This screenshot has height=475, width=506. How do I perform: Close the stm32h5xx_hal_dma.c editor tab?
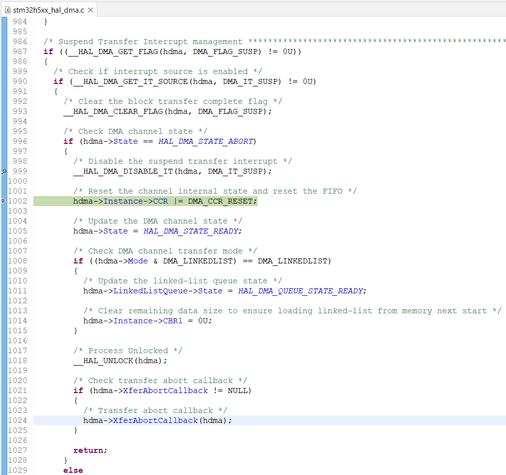point(90,10)
